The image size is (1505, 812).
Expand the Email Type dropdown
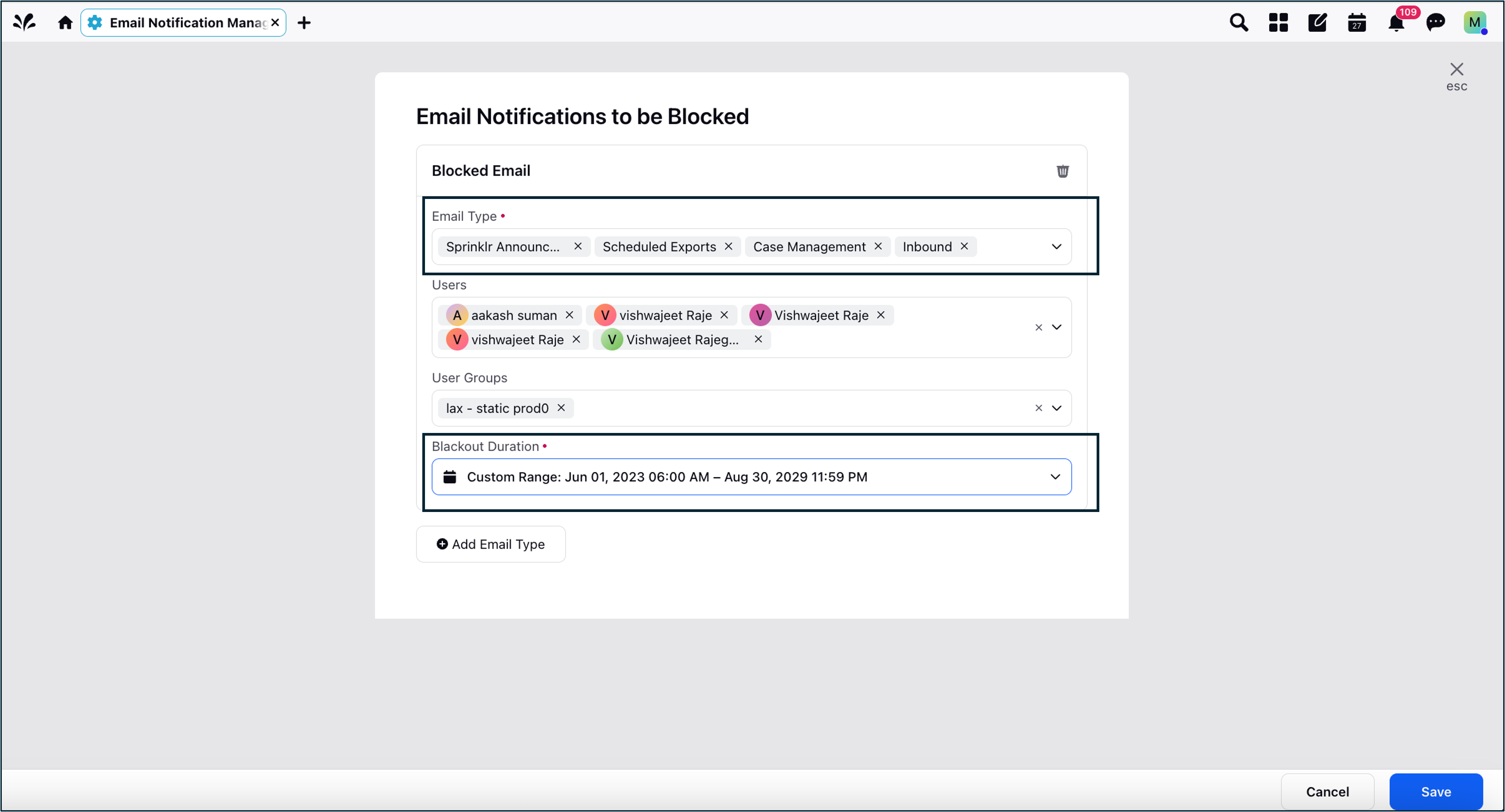1056,247
